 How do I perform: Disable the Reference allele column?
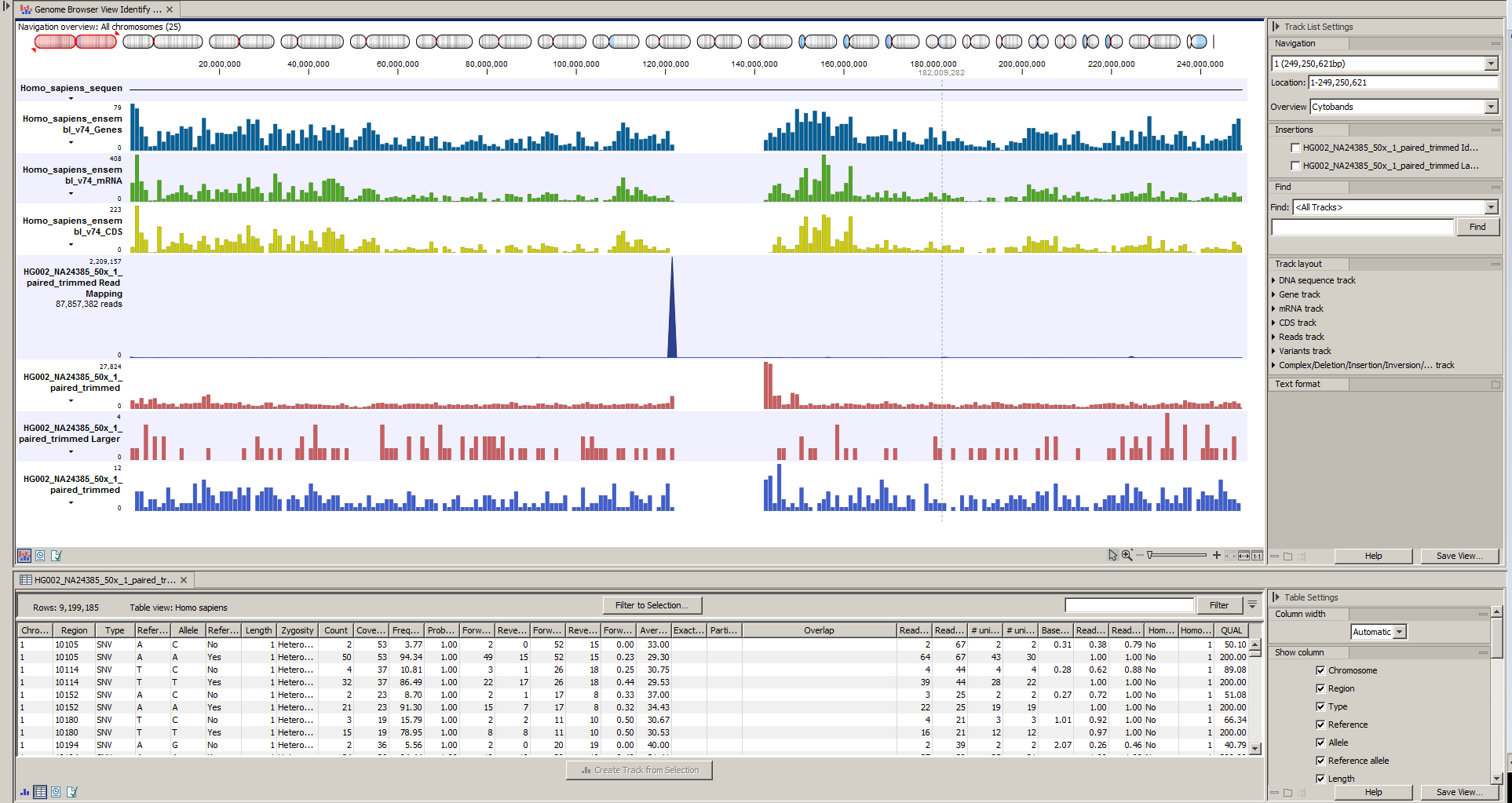pos(1321,760)
